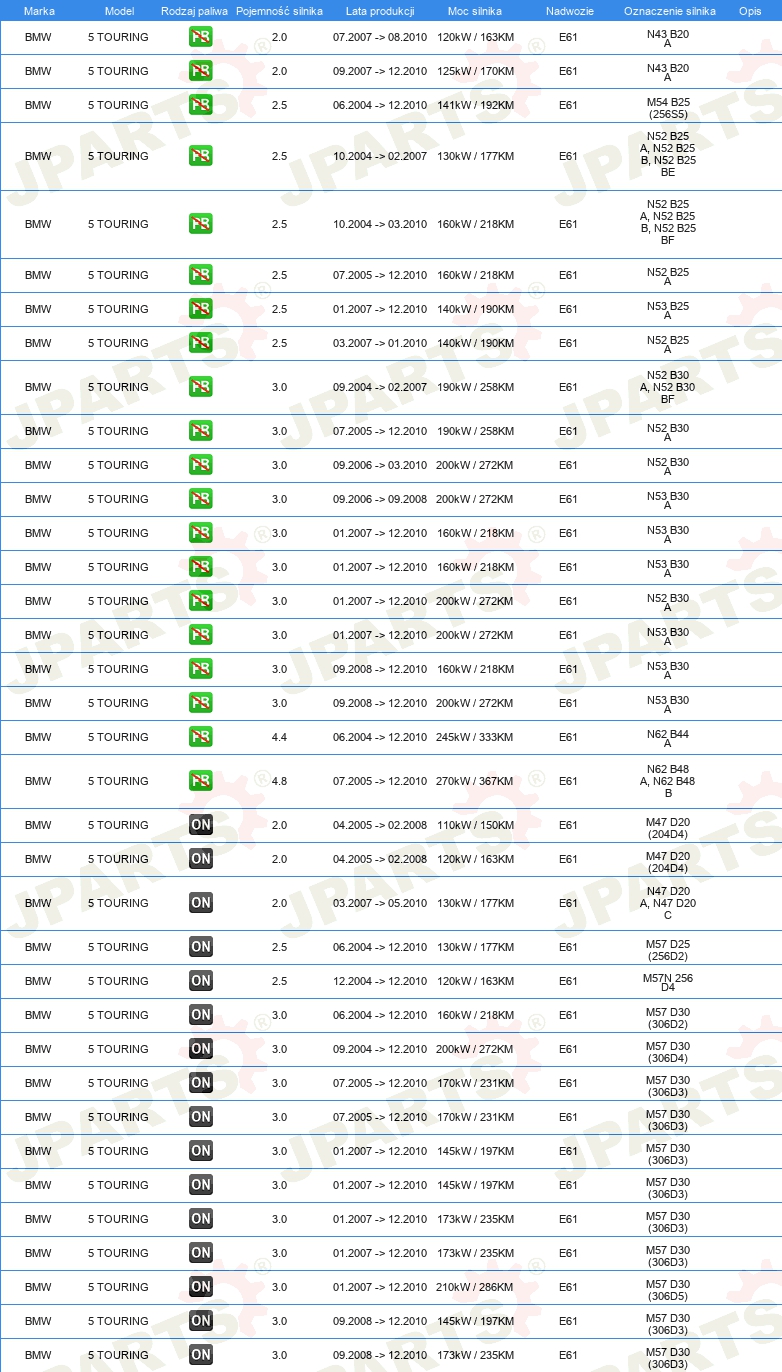Click the Oznaczenie silnika column header
Screen dimensions: 782x1372
tap(669, 11)
